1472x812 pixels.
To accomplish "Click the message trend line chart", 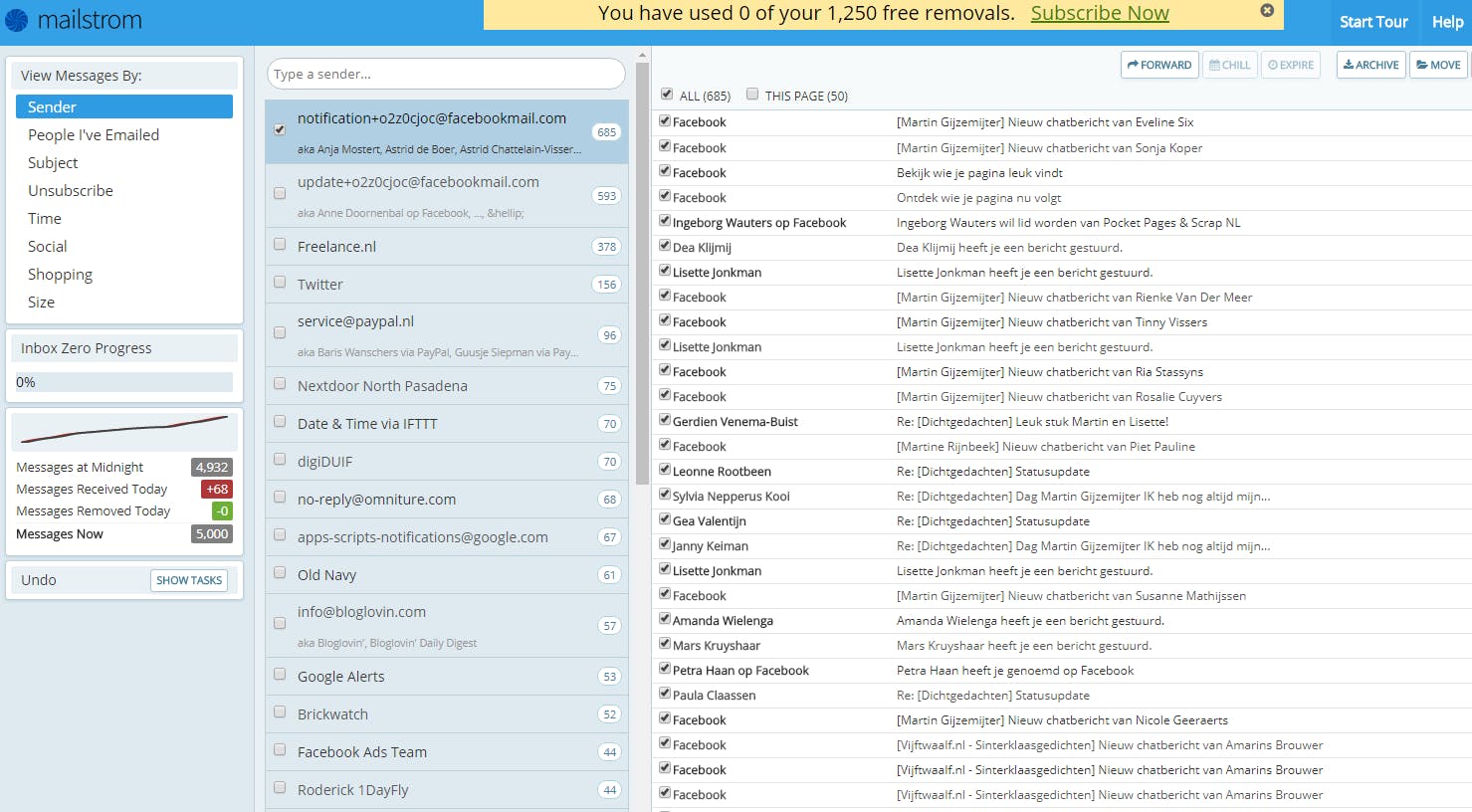I will pos(124,431).
